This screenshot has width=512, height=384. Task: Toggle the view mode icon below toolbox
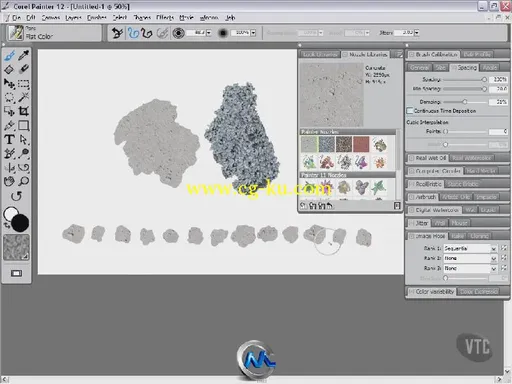click(x=16, y=273)
